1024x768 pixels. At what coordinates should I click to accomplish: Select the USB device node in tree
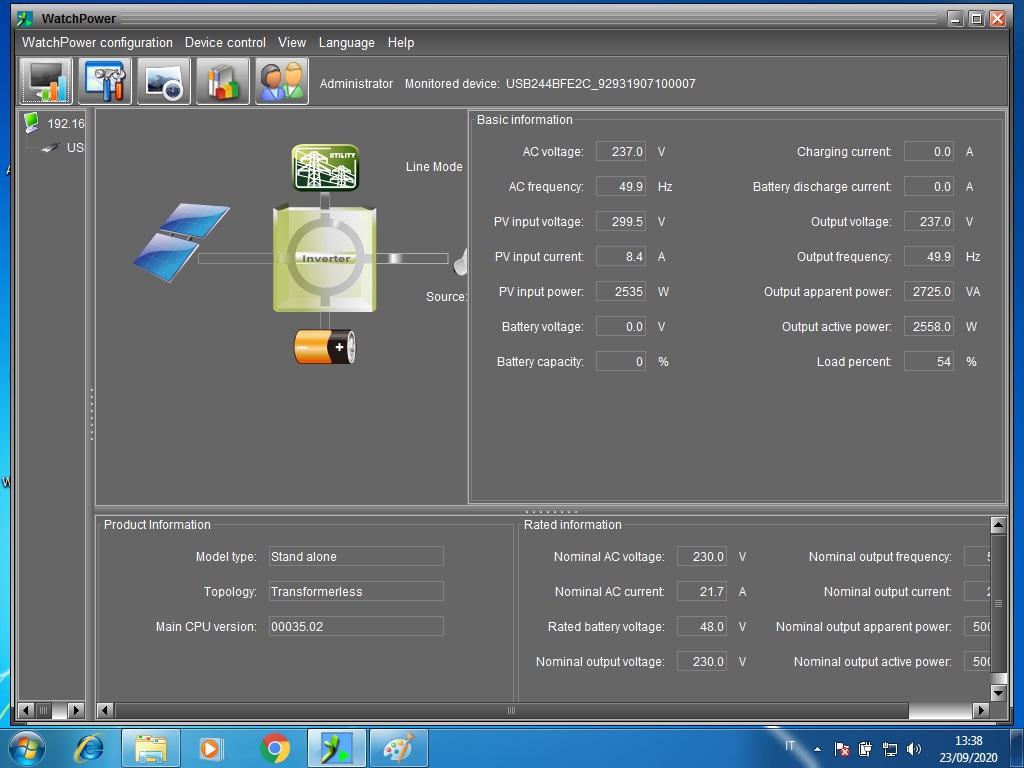pos(74,148)
